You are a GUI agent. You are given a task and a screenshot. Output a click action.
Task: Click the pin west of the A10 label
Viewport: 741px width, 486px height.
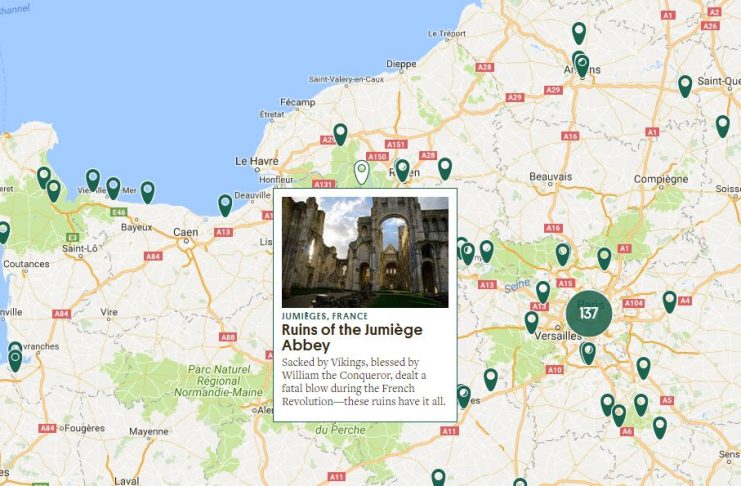(491, 380)
